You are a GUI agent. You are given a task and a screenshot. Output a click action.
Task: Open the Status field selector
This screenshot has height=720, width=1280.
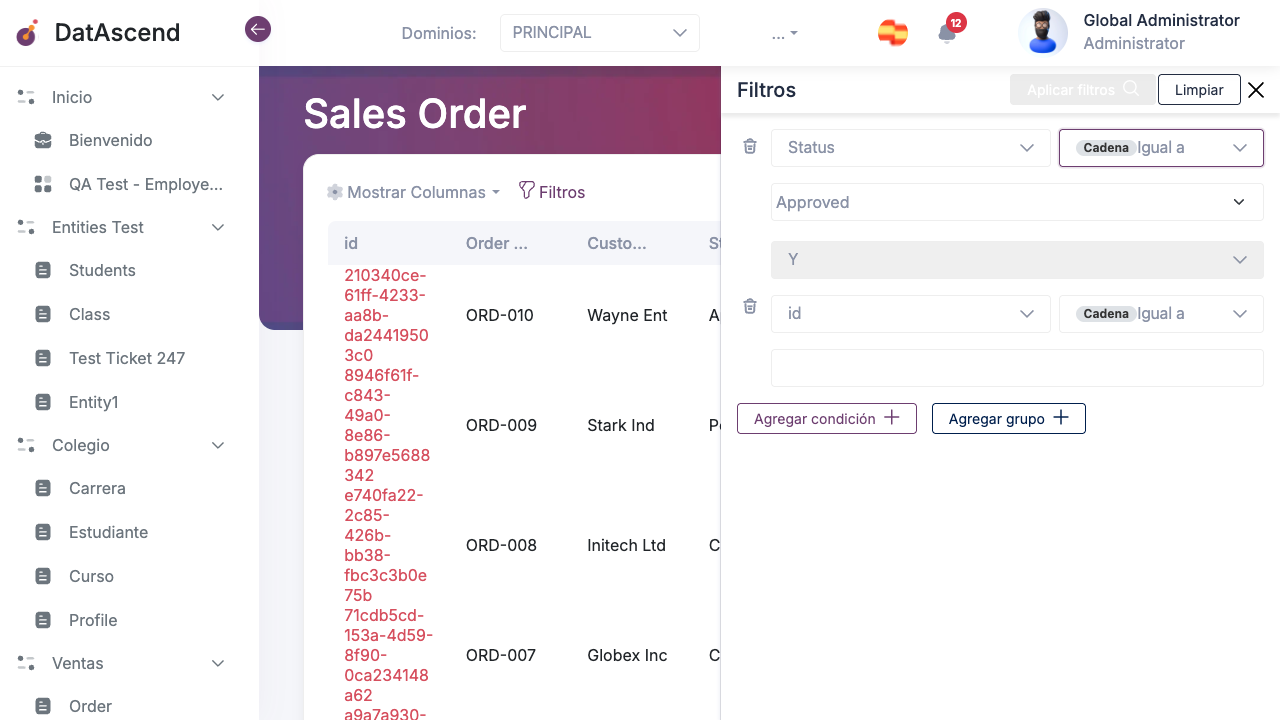pos(911,147)
